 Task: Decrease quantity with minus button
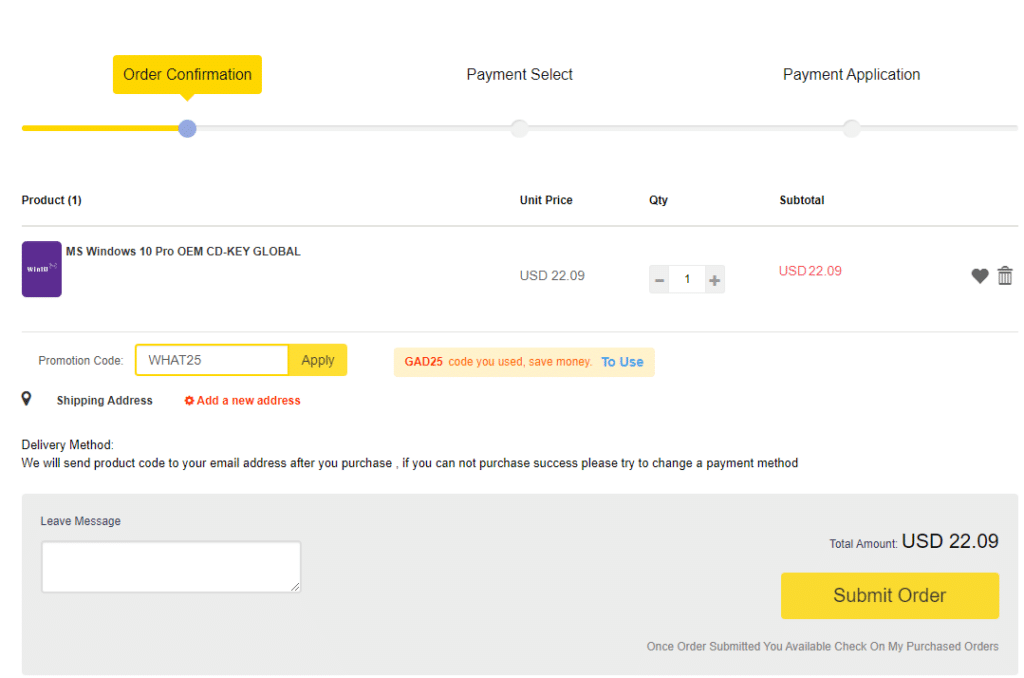tap(659, 280)
